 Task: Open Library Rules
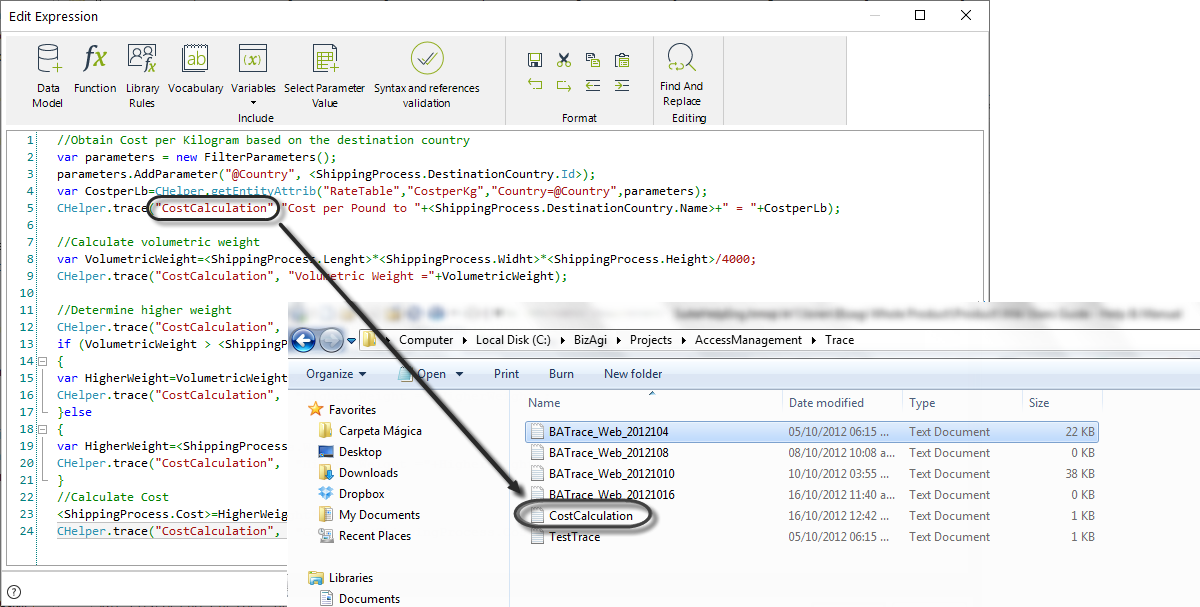point(142,75)
